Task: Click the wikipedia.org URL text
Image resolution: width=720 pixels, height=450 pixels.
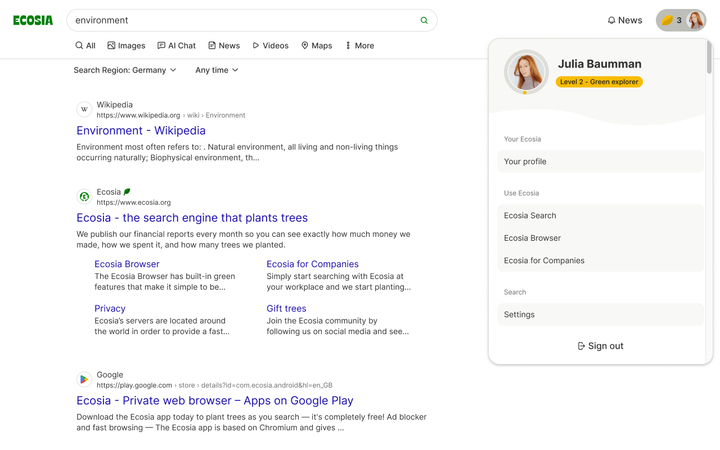Action: pyautogui.click(x=171, y=115)
